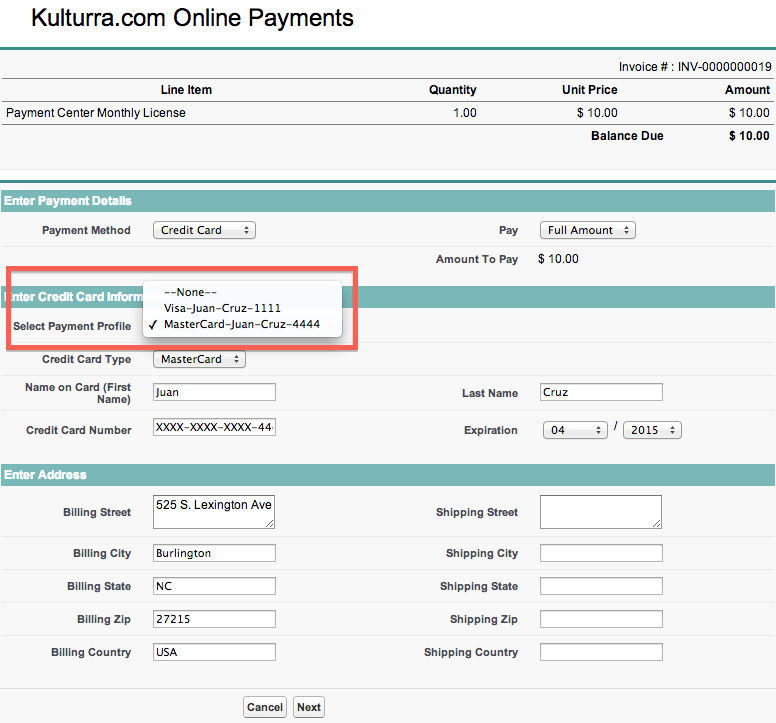This screenshot has height=723, width=776.
Task: Click the Amount column header
Action: coord(747,90)
